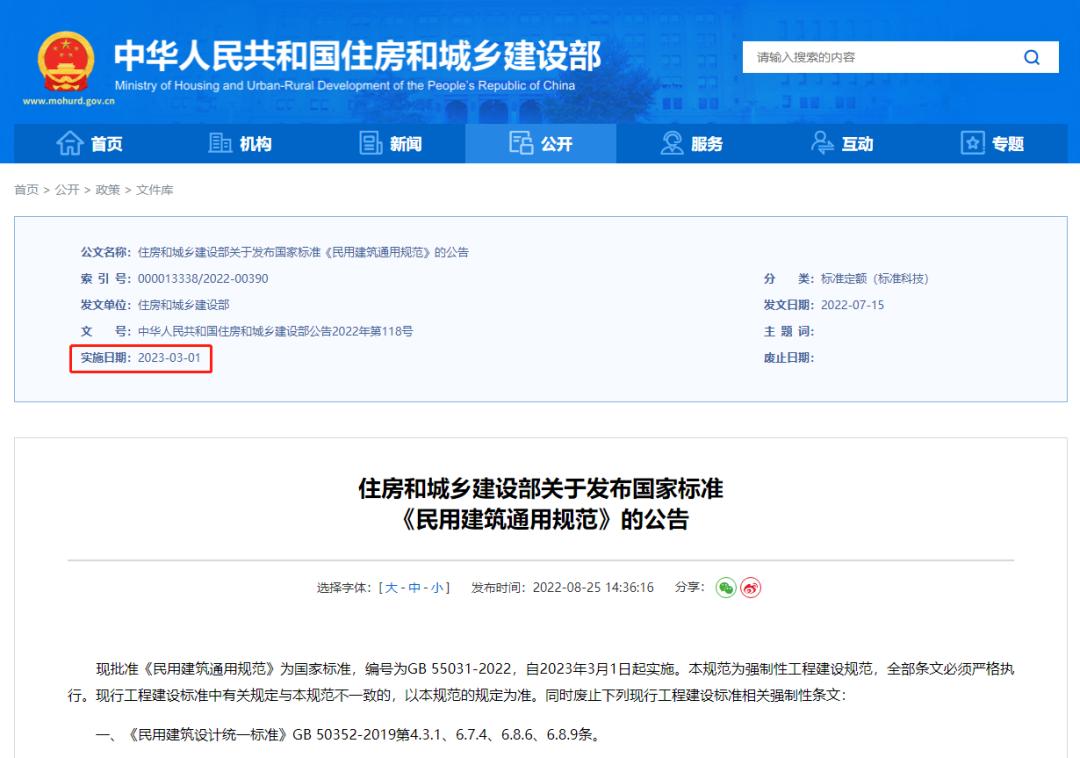The height and width of the screenshot is (758, 1080).
Task: Click the 新闻 newspaper icon
Action: [368, 143]
